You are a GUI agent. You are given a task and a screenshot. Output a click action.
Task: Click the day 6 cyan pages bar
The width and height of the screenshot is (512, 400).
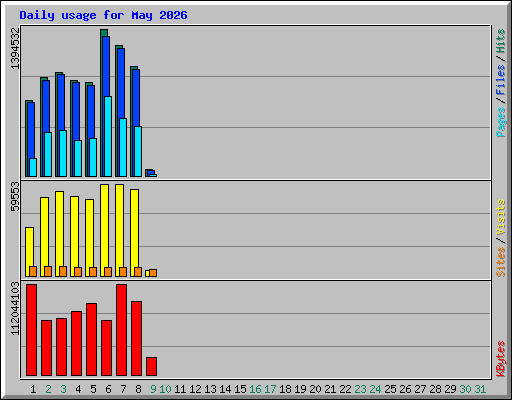(x=108, y=137)
